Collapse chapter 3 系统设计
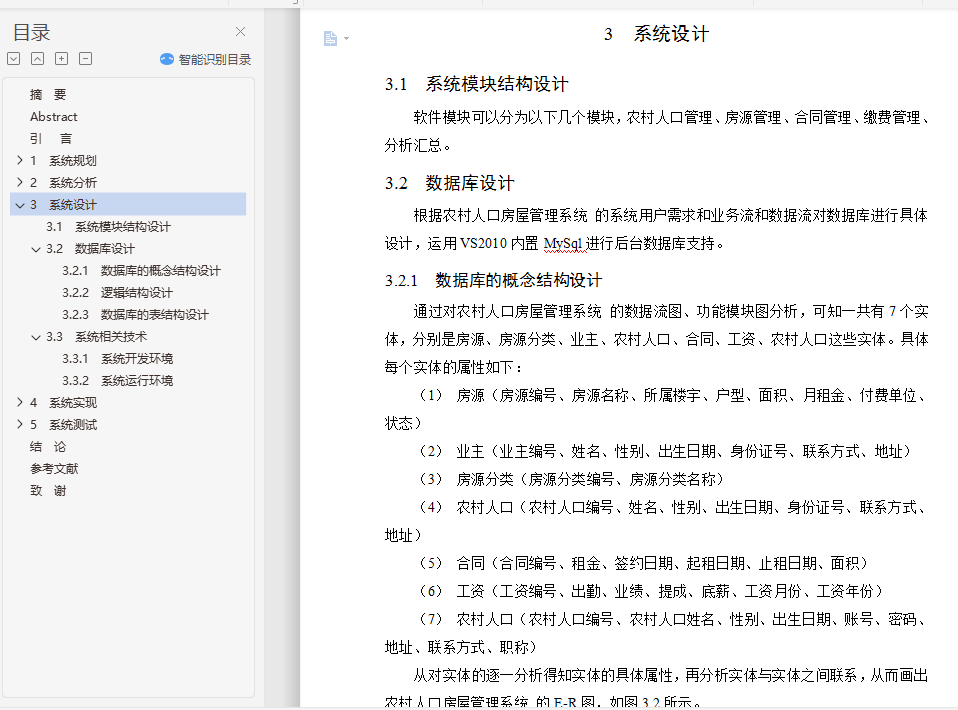958x710 pixels. (20, 205)
